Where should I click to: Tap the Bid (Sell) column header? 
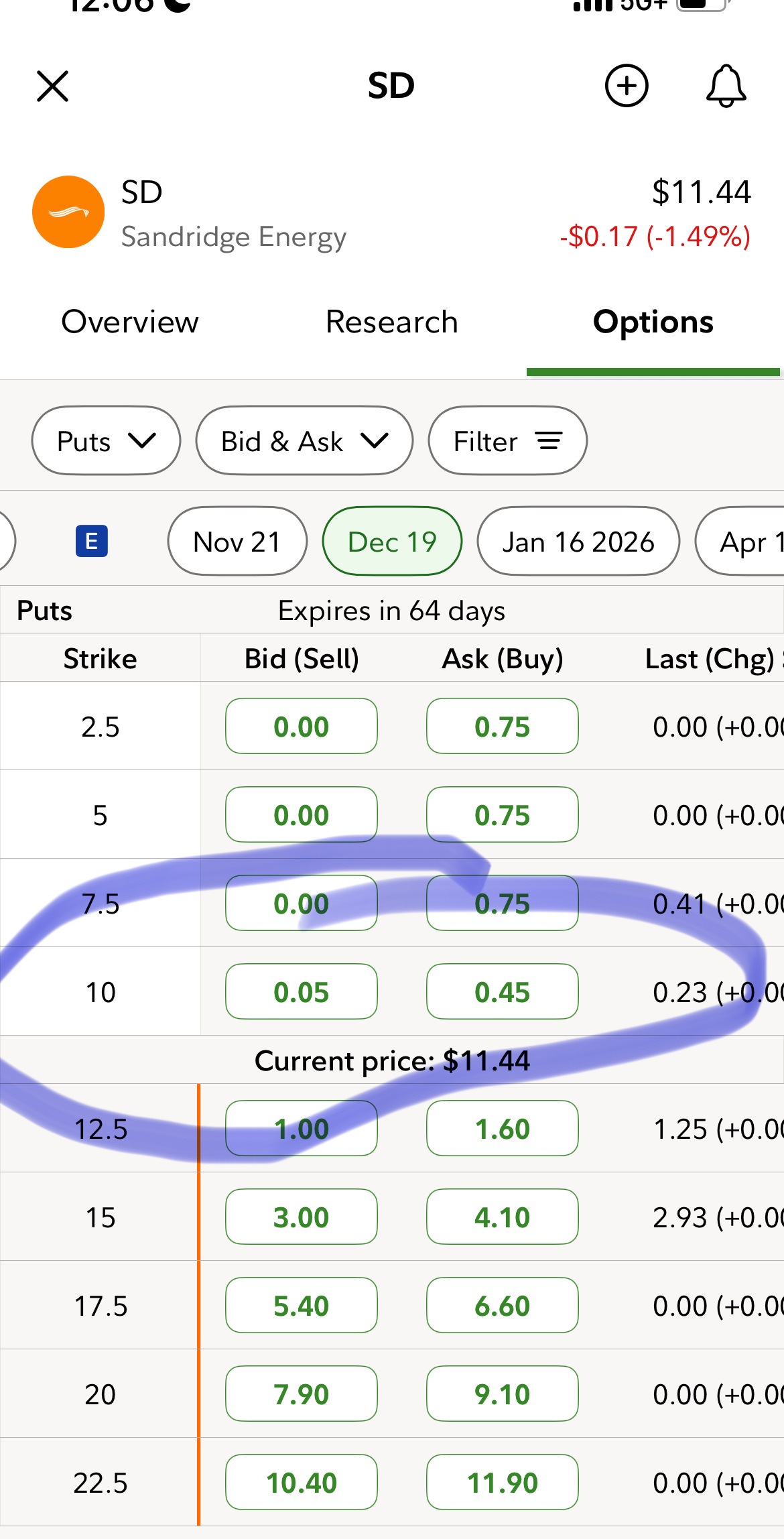coord(302,658)
